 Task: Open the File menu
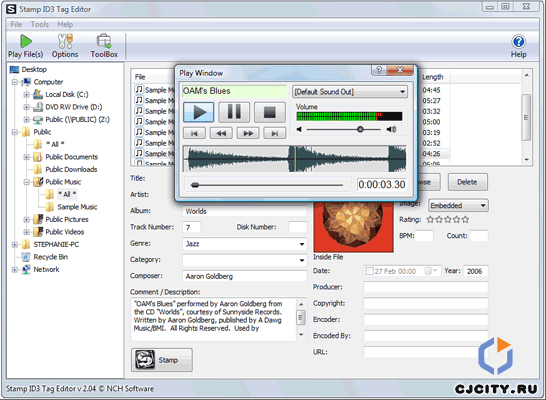tap(16, 24)
